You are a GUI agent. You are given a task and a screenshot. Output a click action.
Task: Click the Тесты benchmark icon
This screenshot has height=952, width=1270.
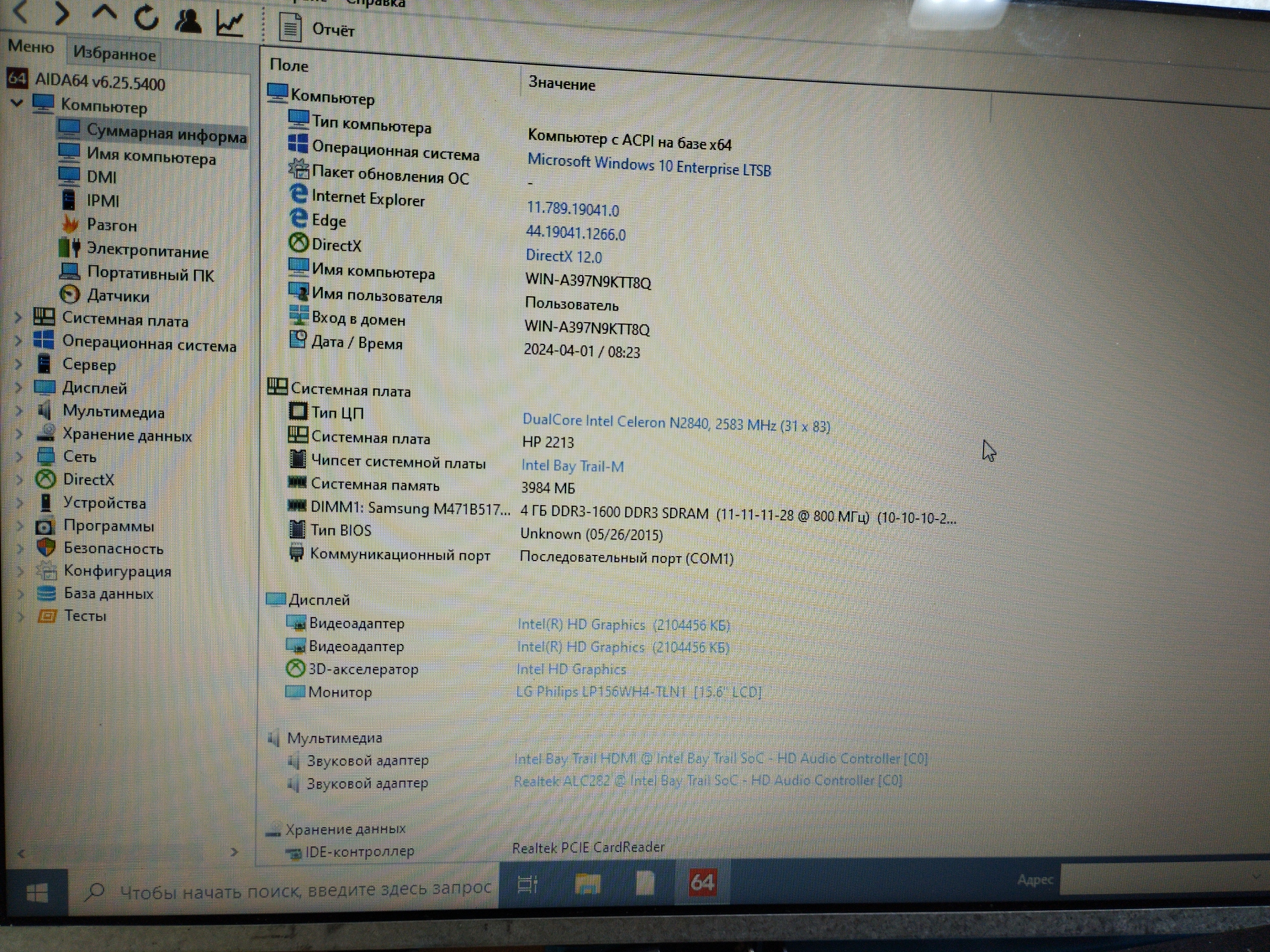point(47,615)
